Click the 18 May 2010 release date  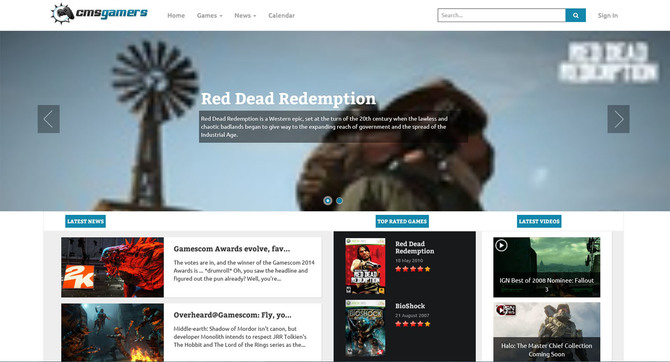click(409, 260)
